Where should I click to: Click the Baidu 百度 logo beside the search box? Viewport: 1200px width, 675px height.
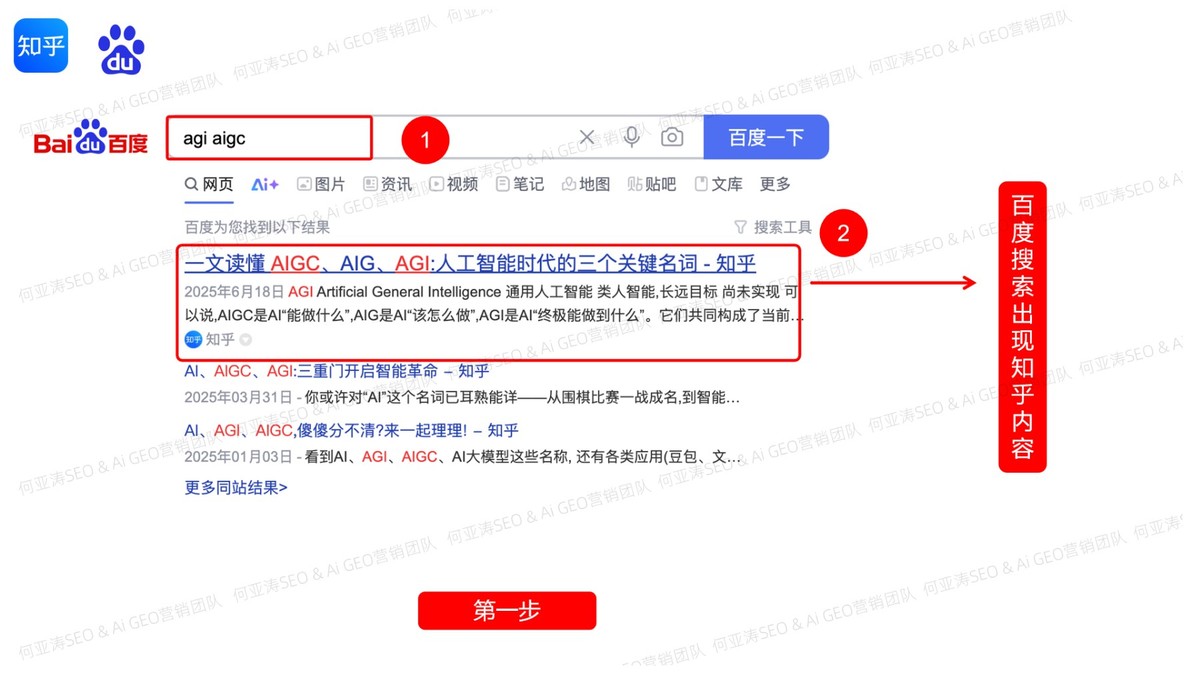coord(91,138)
